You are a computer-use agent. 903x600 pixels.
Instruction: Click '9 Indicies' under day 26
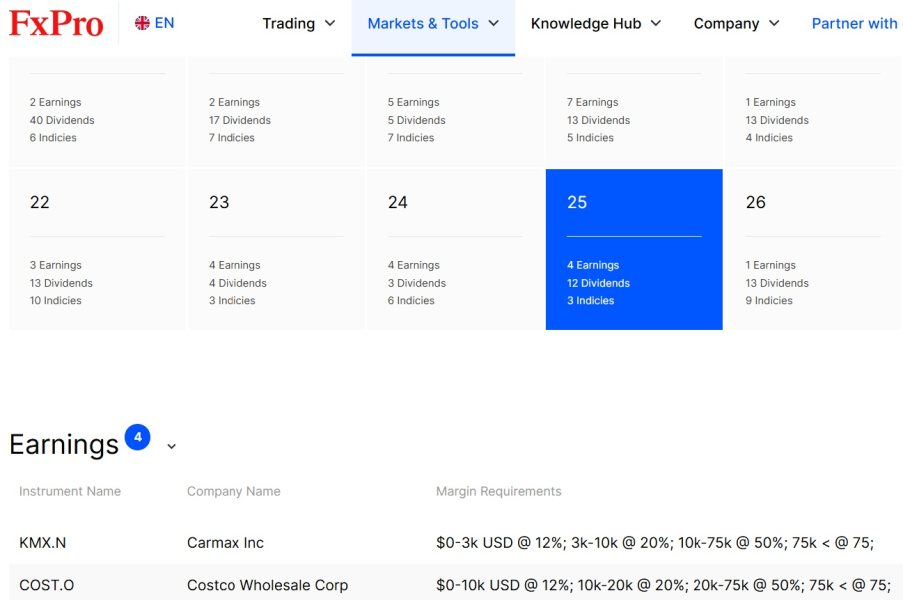(x=769, y=301)
